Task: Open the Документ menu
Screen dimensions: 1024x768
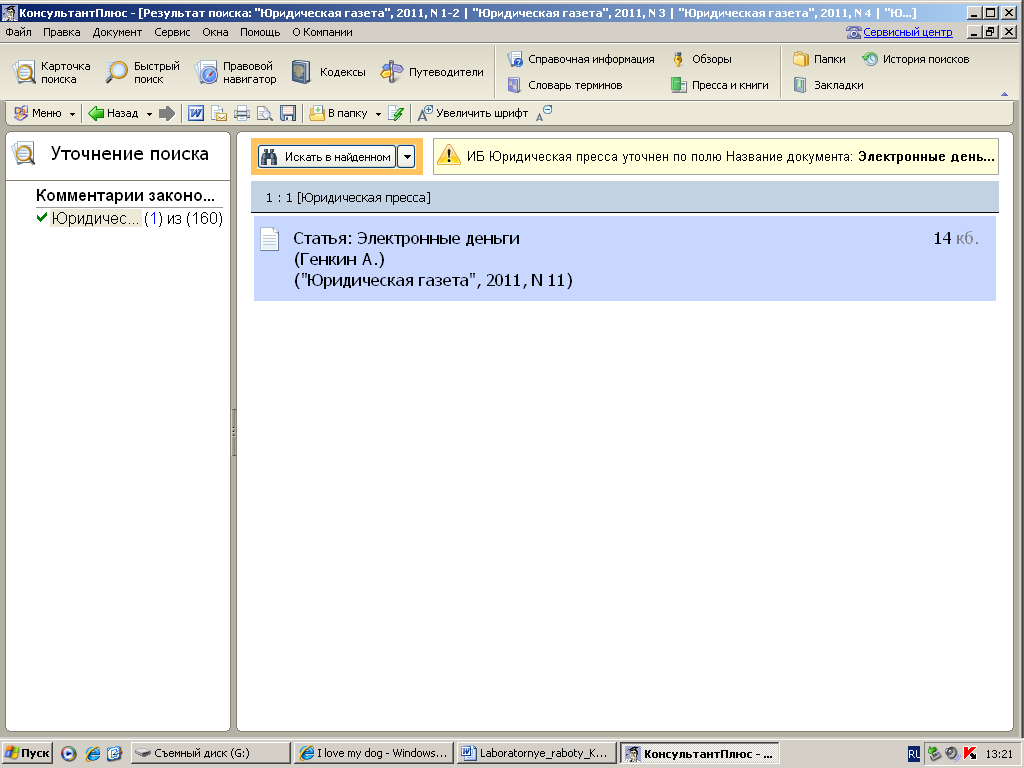Action: click(117, 32)
